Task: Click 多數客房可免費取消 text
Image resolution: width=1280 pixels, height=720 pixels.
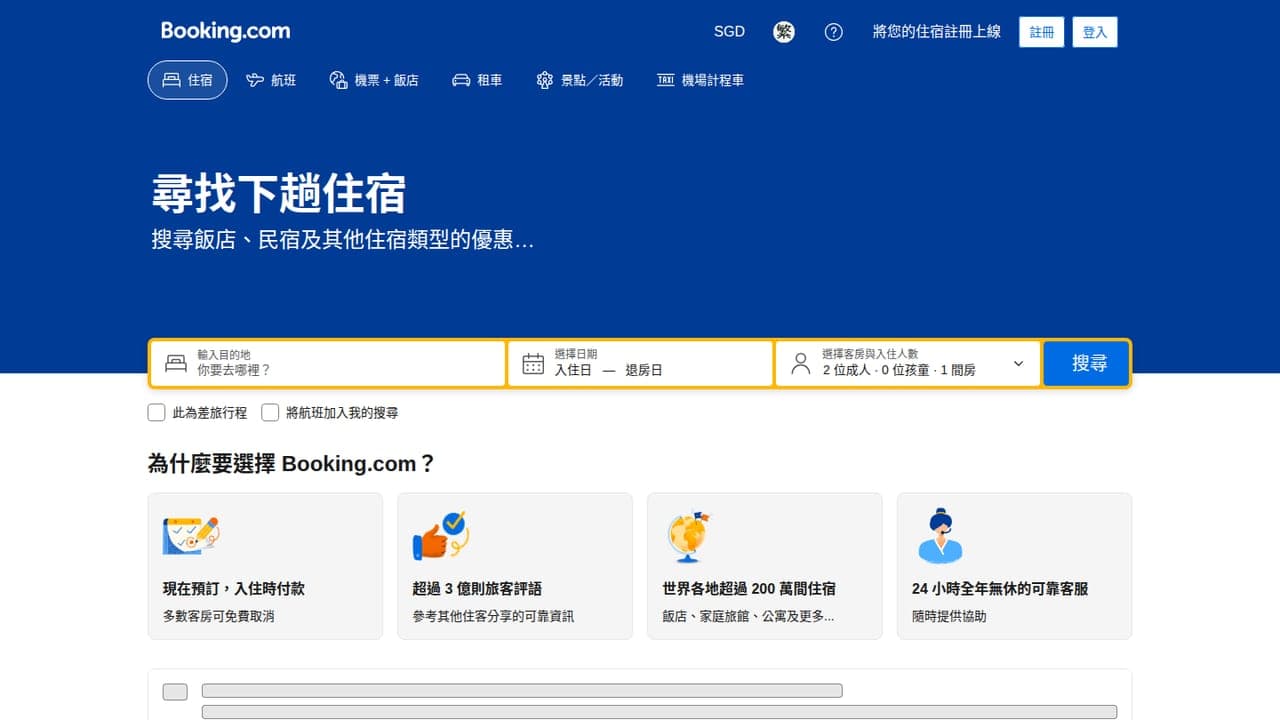Action: pos(218,616)
